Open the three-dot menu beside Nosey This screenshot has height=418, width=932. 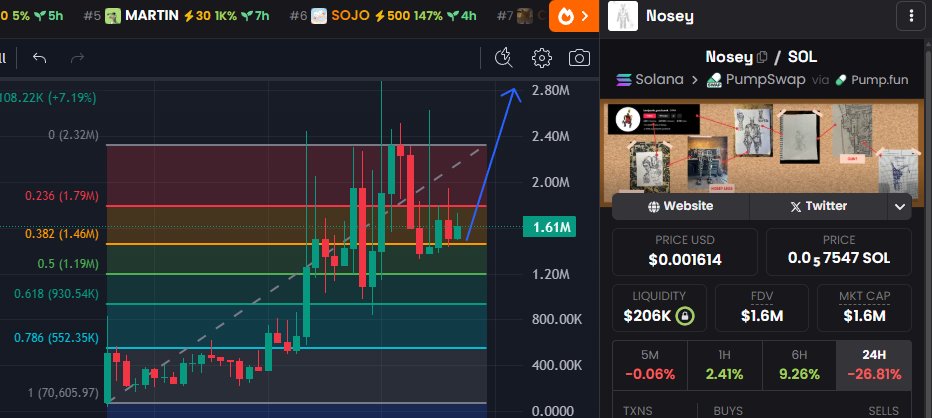tap(911, 16)
